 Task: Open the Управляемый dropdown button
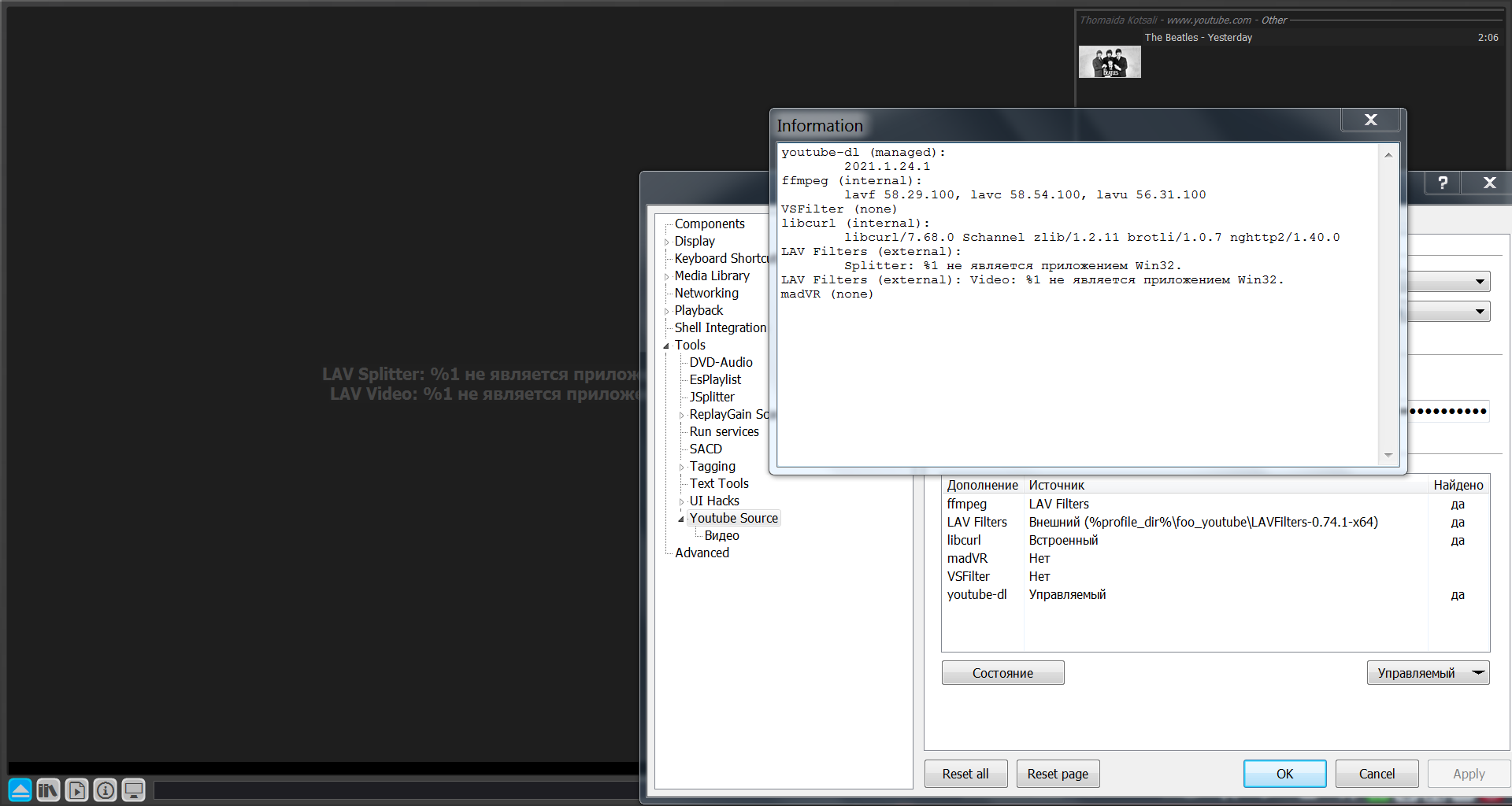[1428, 673]
